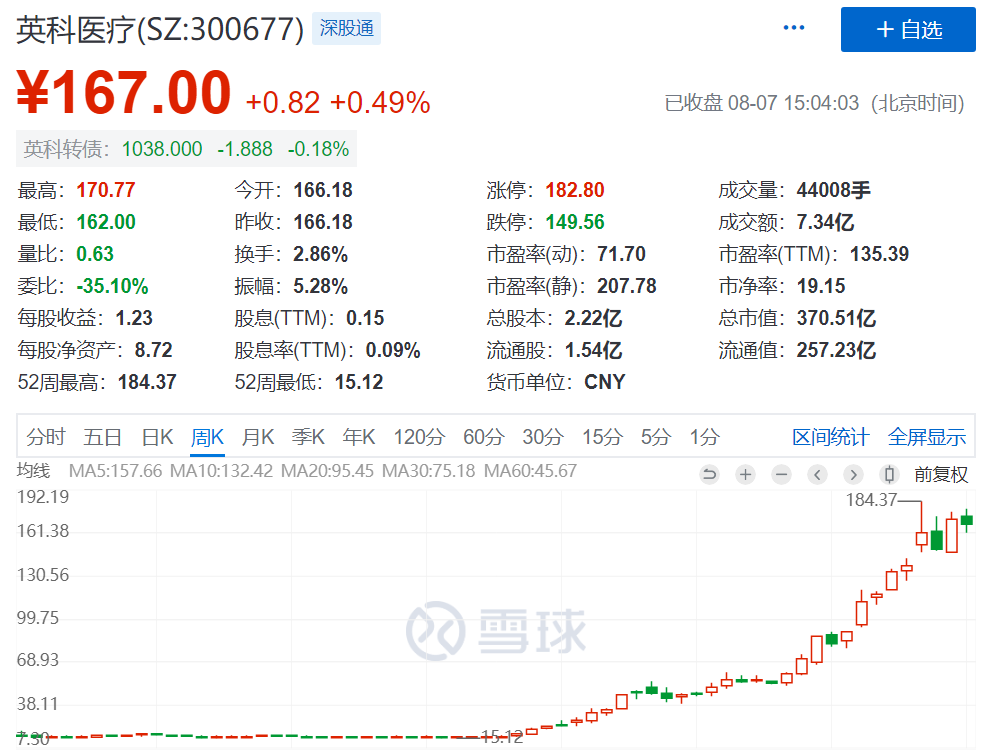The image size is (982, 750).
Task: Switch to the 60分 chart tab
Action: pos(483,437)
